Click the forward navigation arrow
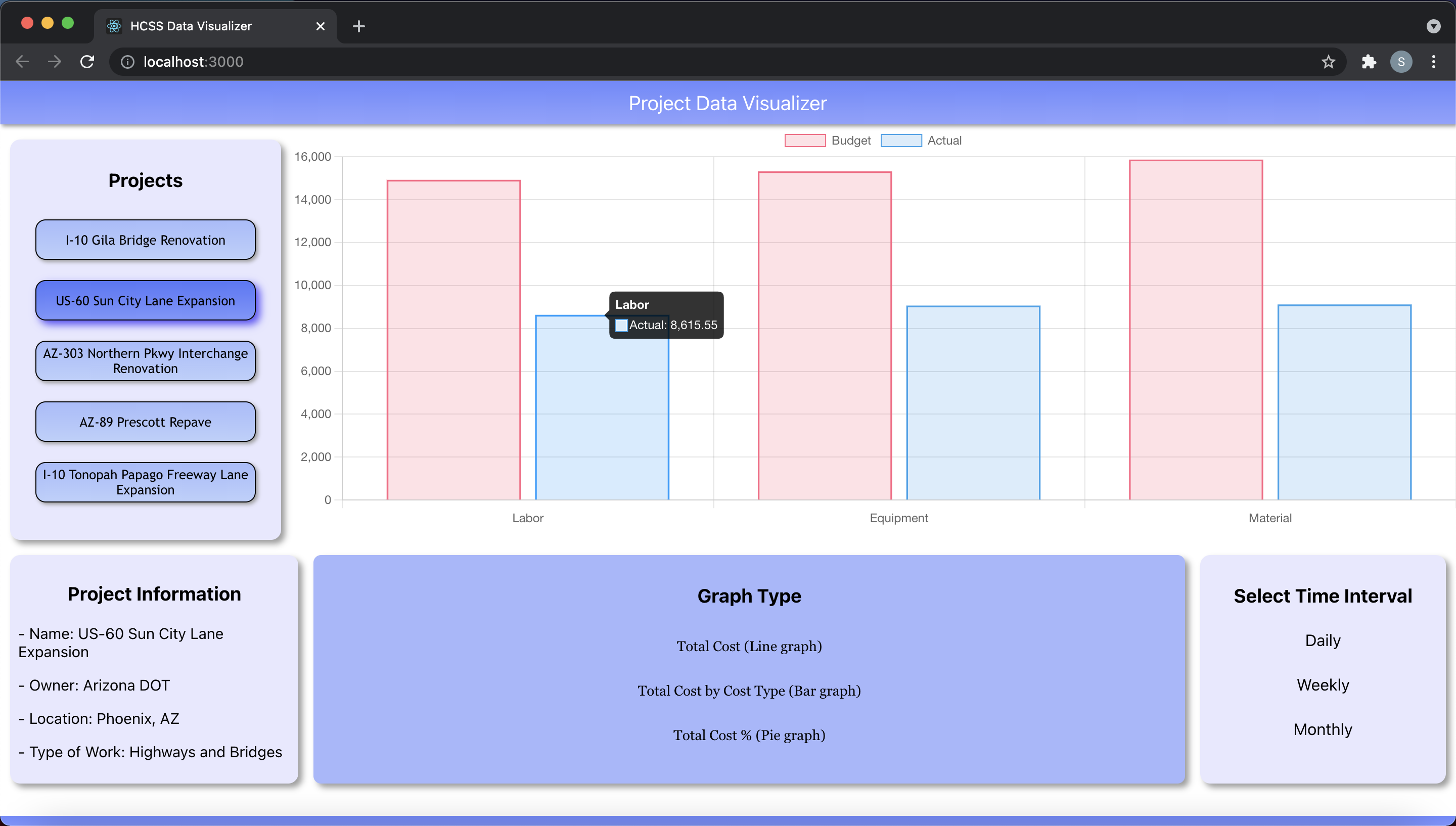The height and width of the screenshot is (826, 1456). pos(55,61)
